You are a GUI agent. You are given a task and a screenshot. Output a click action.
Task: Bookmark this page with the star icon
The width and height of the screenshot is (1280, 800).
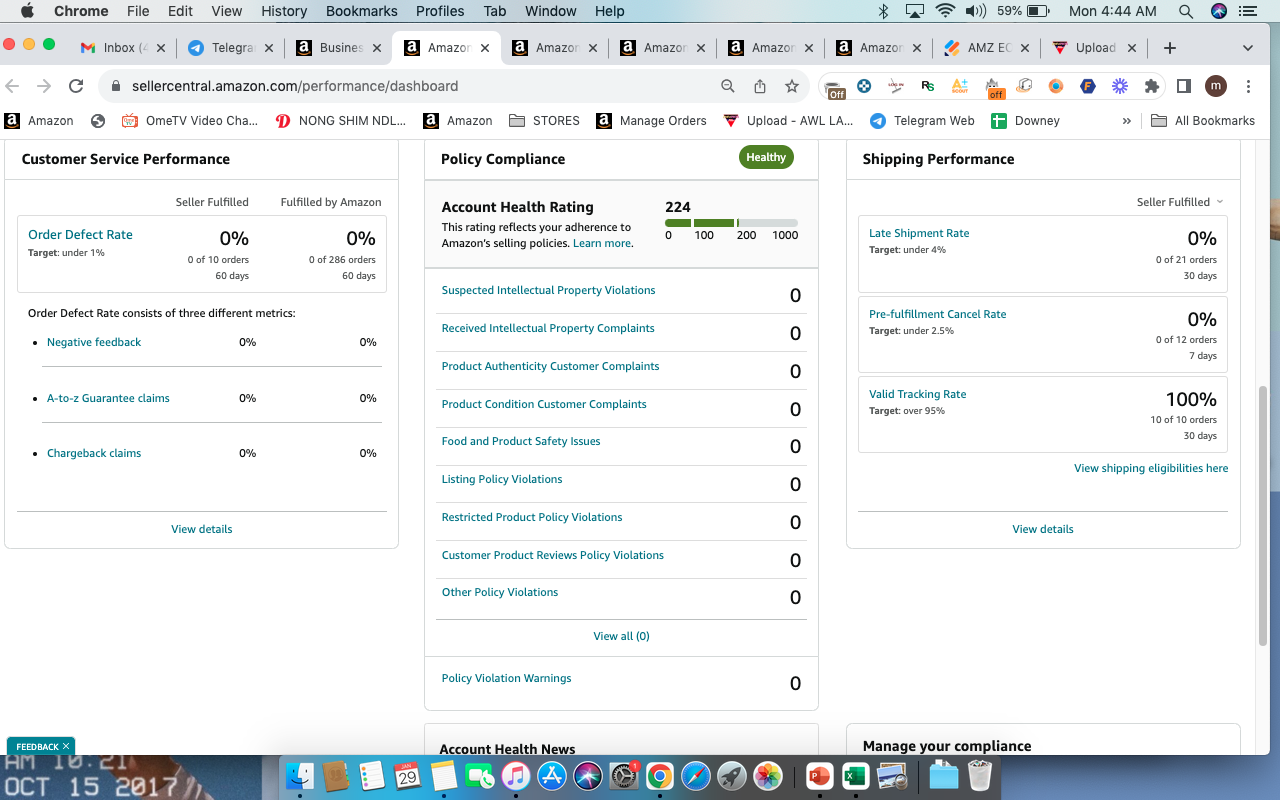(x=792, y=86)
